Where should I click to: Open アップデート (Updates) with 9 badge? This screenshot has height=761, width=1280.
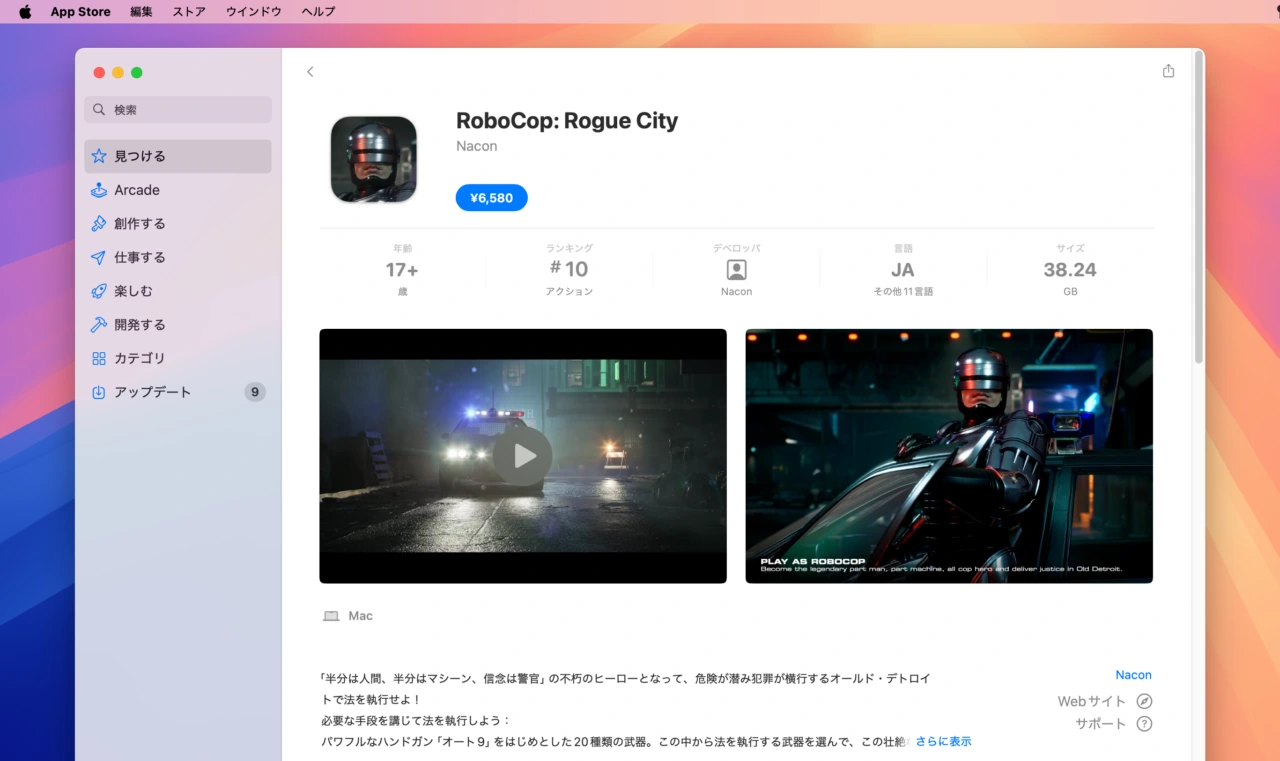point(152,392)
